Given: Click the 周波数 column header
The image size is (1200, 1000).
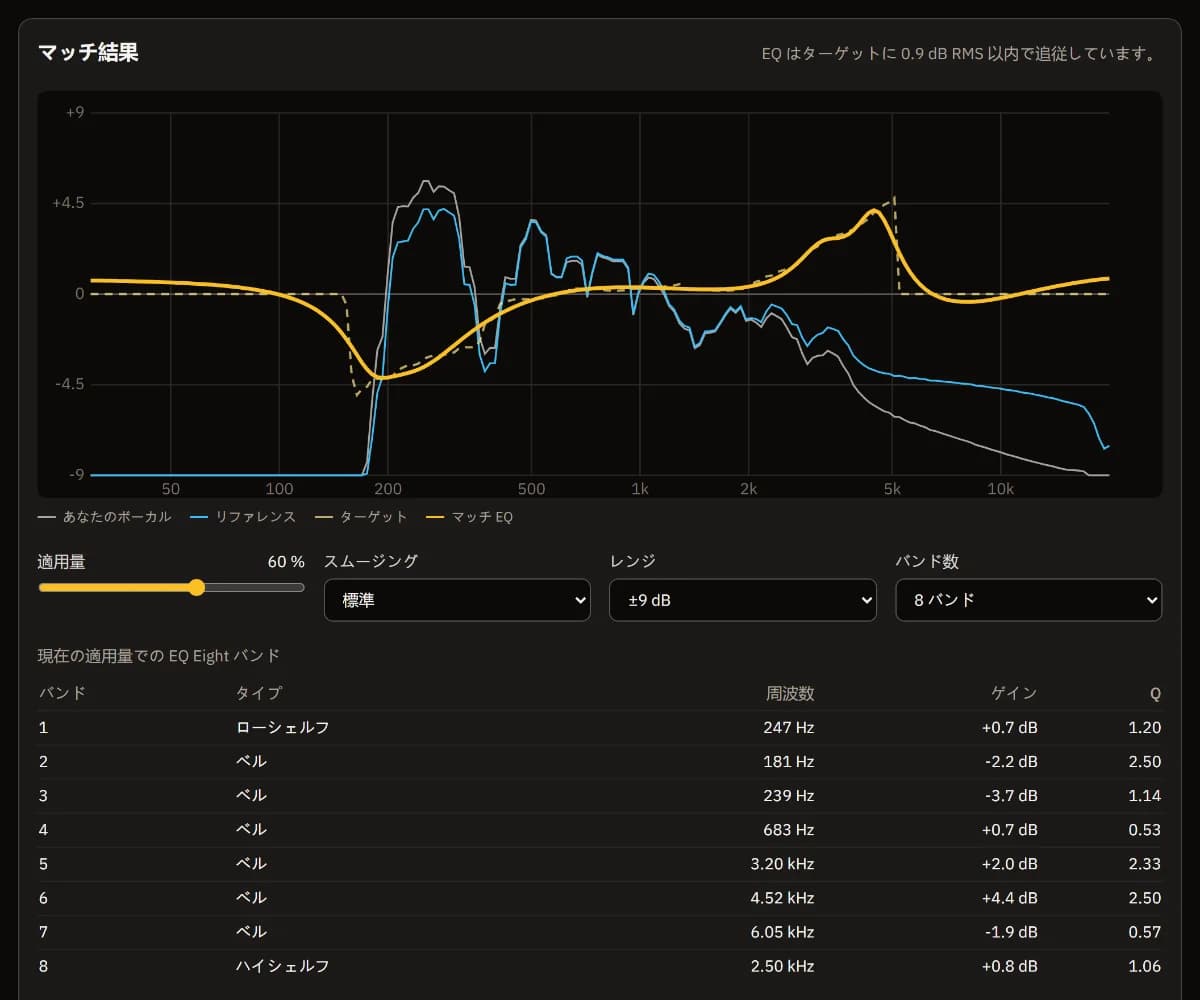Looking at the screenshot, I should [x=791, y=693].
